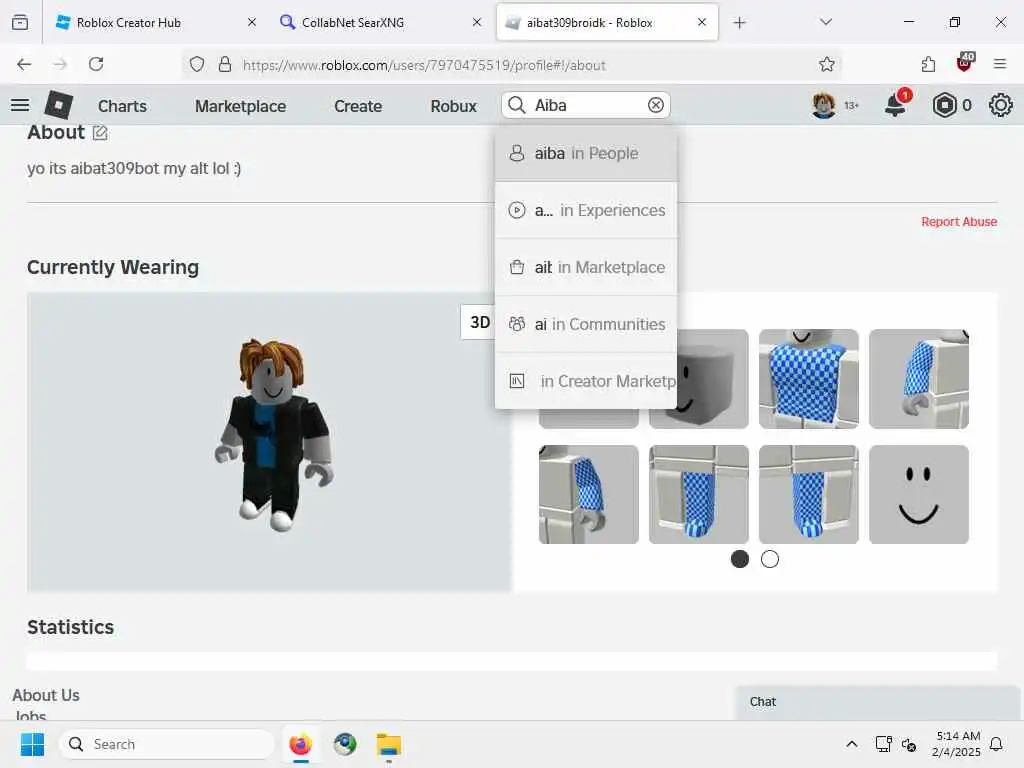Show site security padlock info
Viewport: 1024px width, 768px height.
[x=225, y=64]
